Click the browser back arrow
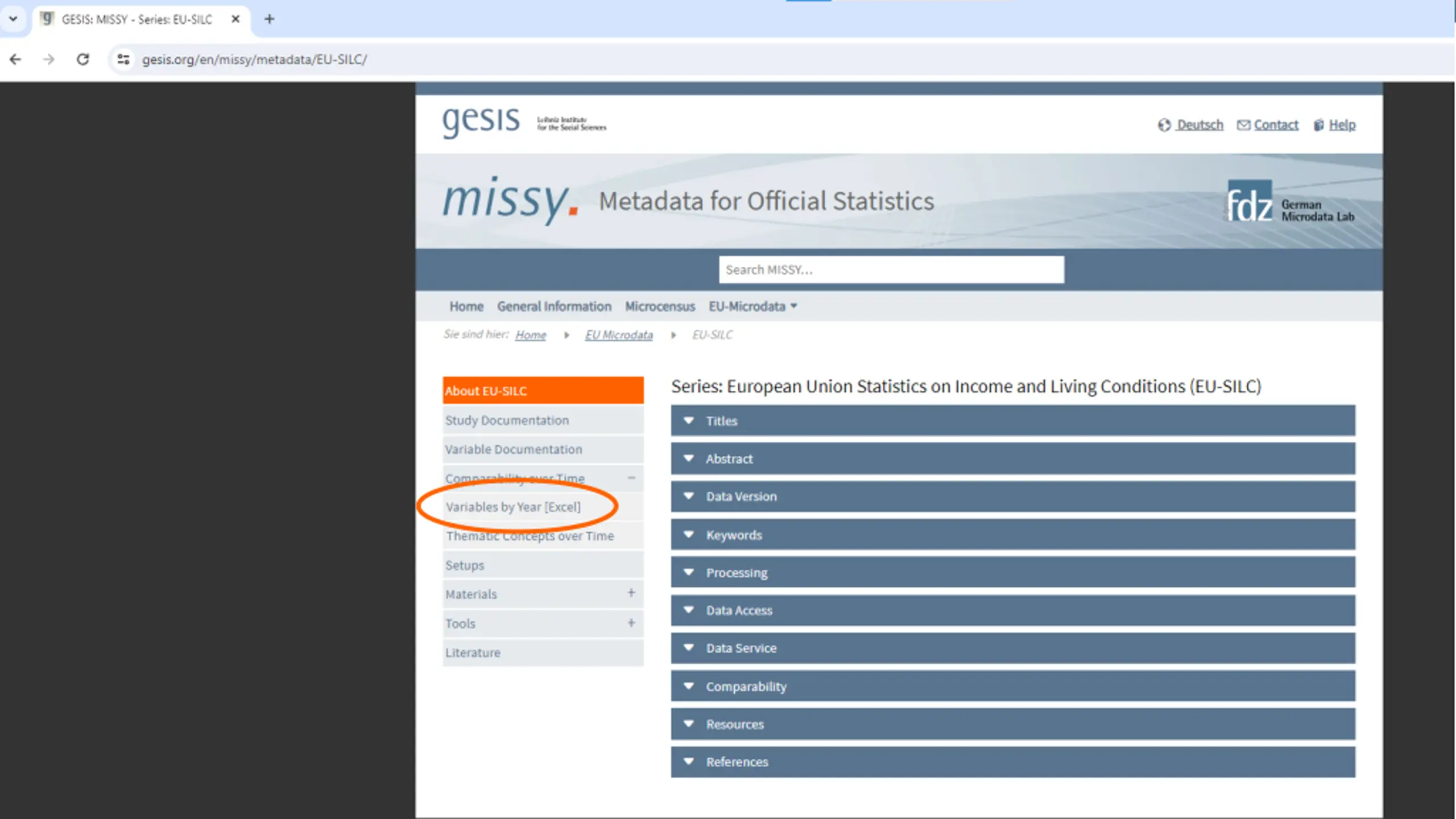Image resolution: width=1456 pixels, height=819 pixels. (15, 59)
